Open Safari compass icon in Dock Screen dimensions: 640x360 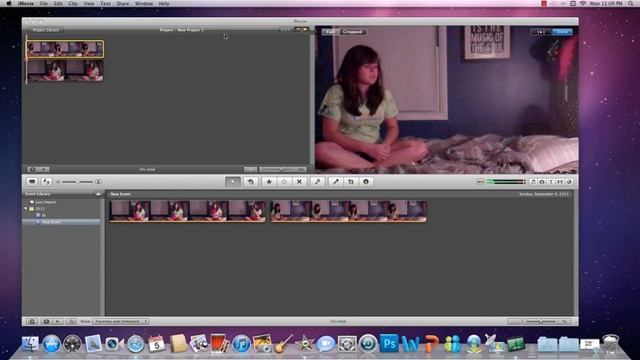click(136, 344)
